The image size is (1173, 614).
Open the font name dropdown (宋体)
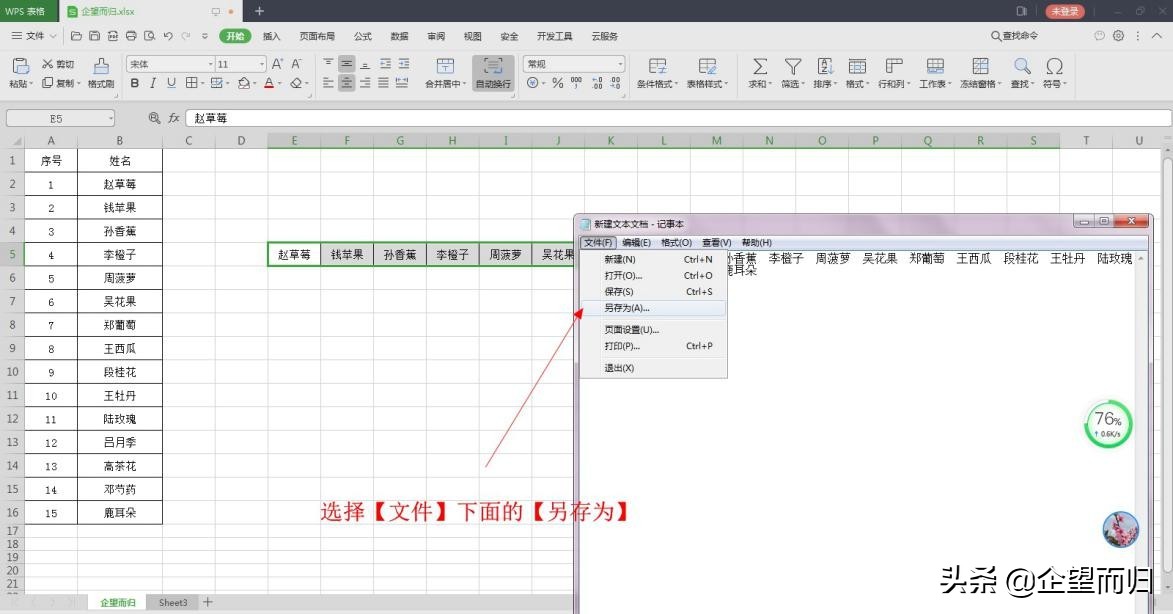210,64
